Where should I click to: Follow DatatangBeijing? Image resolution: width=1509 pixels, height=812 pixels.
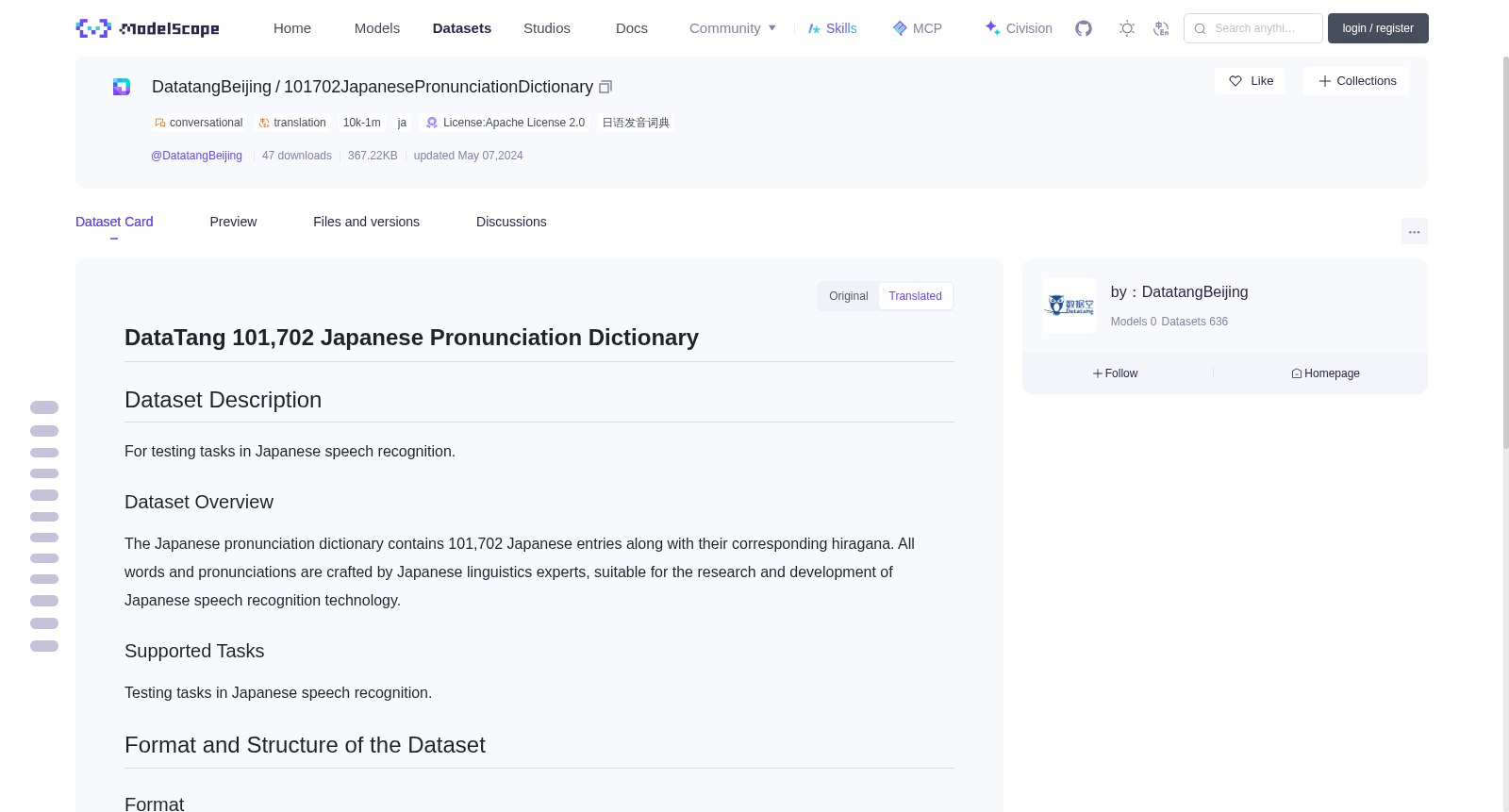pos(1115,373)
